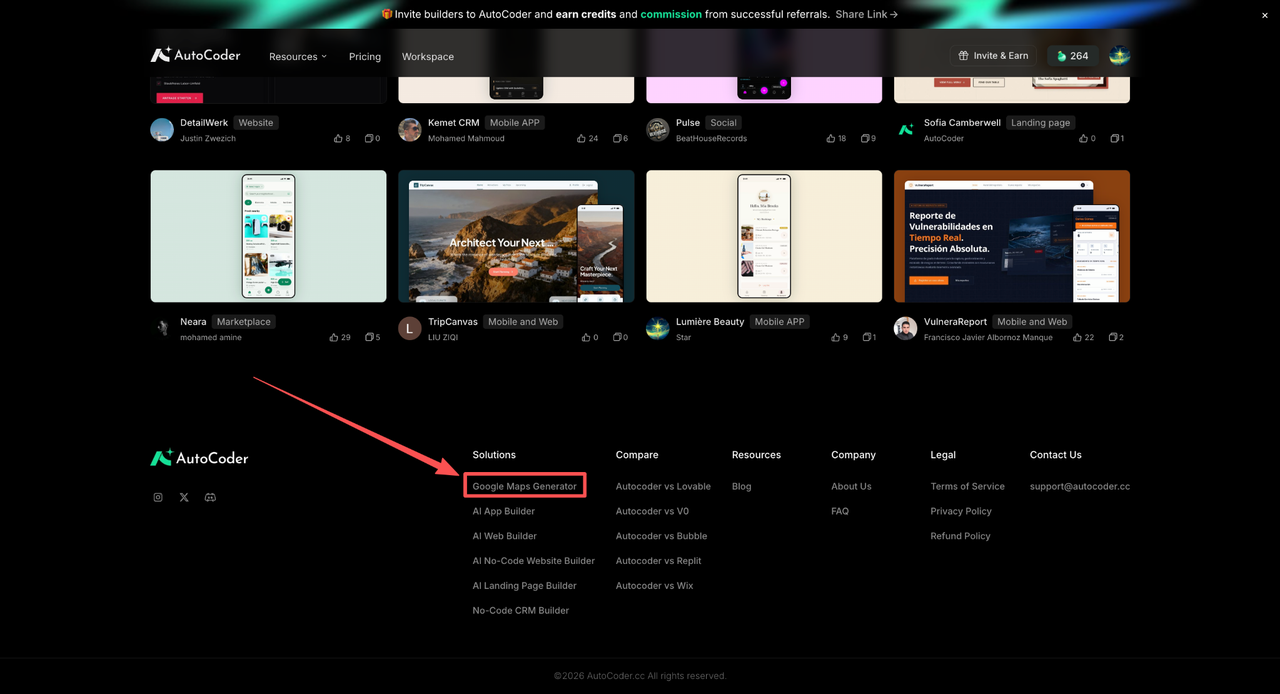Open Google Maps Generator link
This screenshot has width=1280, height=694.
click(525, 486)
